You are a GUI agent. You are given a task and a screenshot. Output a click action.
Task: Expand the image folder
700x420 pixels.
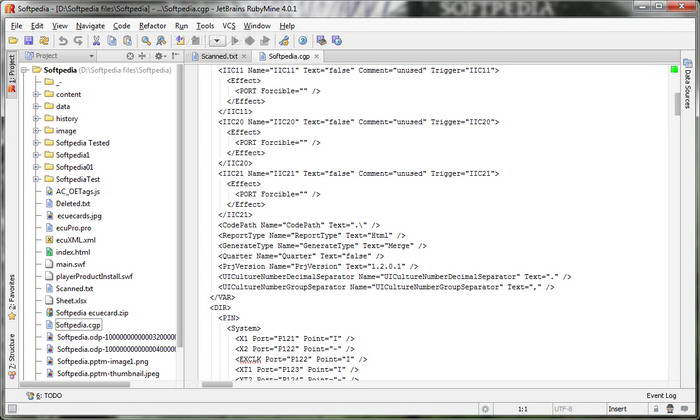37,131
